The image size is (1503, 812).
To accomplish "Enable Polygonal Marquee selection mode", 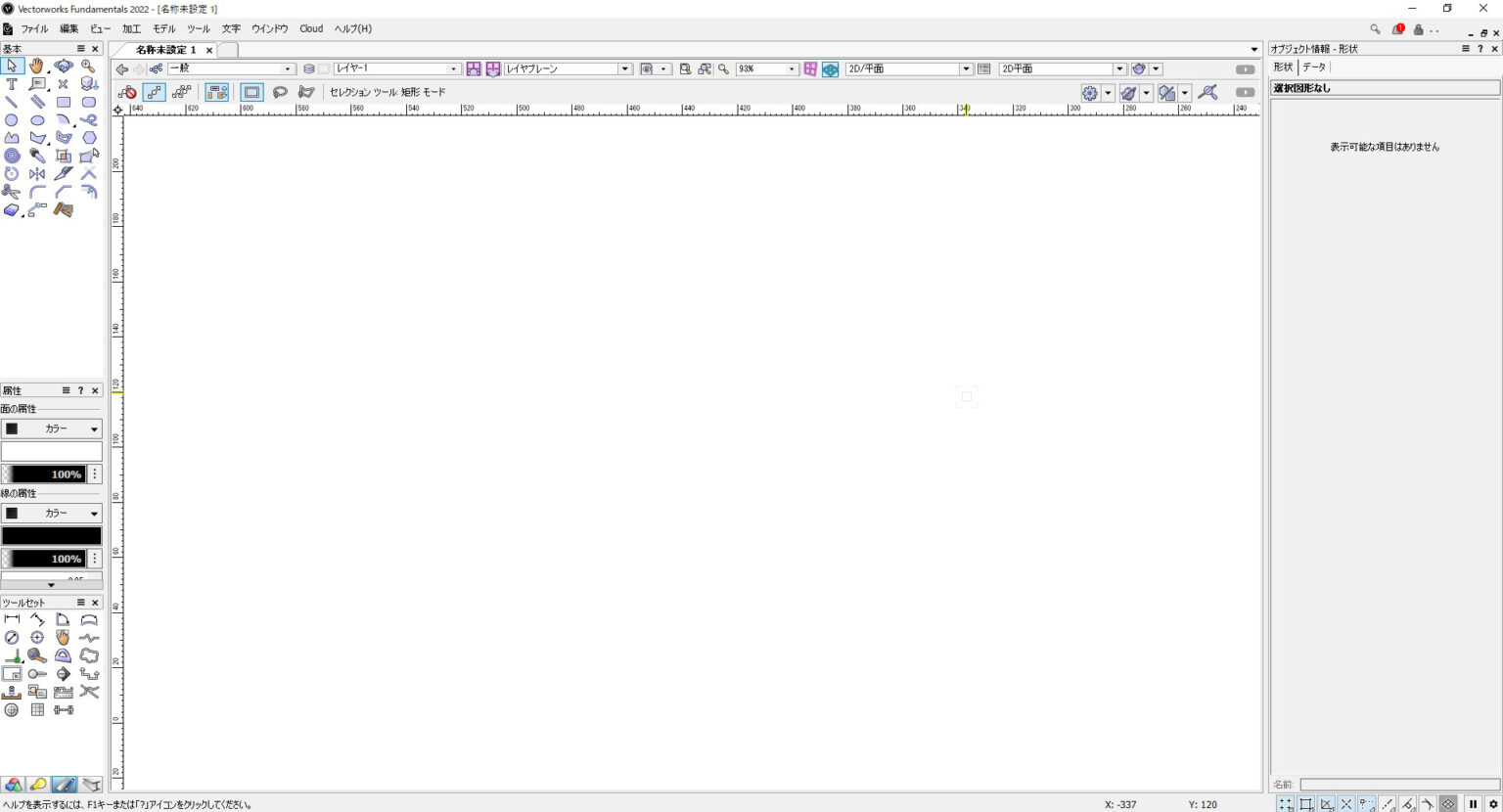I will (x=306, y=92).
